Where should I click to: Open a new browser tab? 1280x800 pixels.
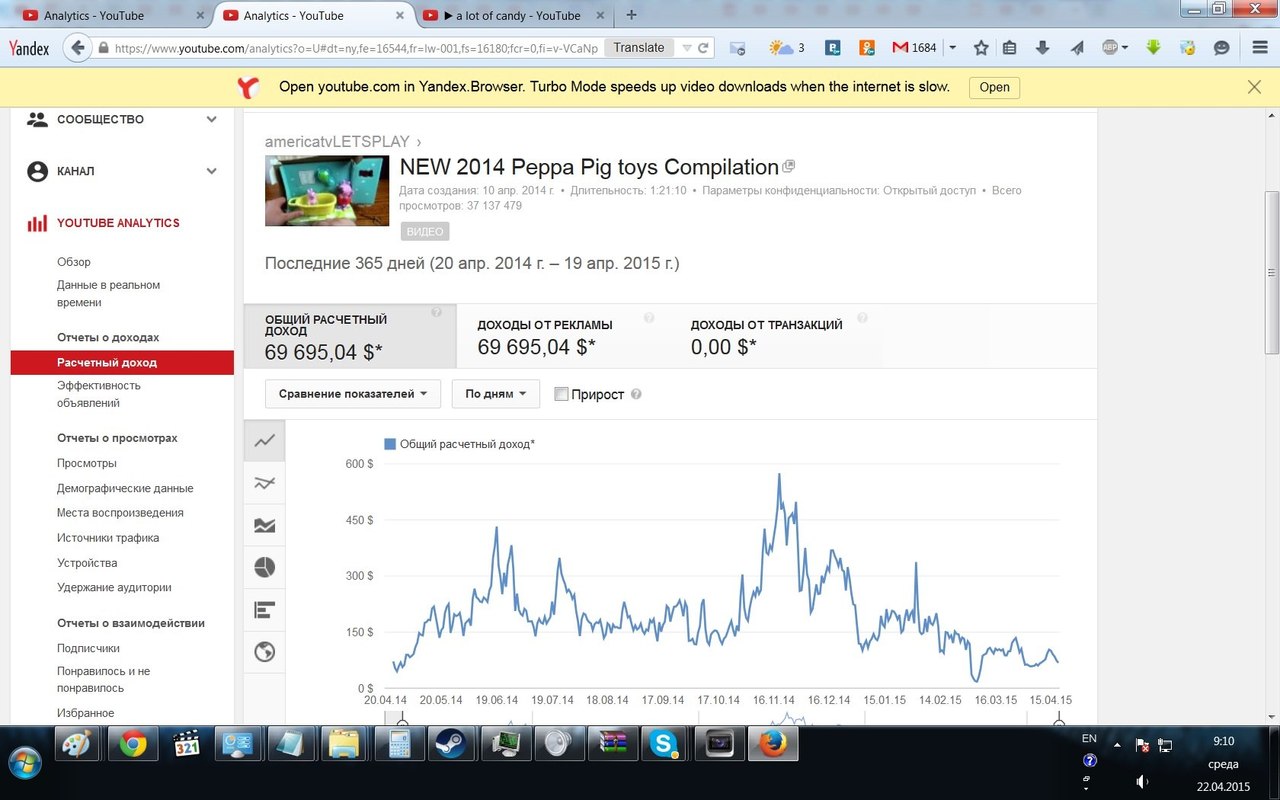[631, 15]
